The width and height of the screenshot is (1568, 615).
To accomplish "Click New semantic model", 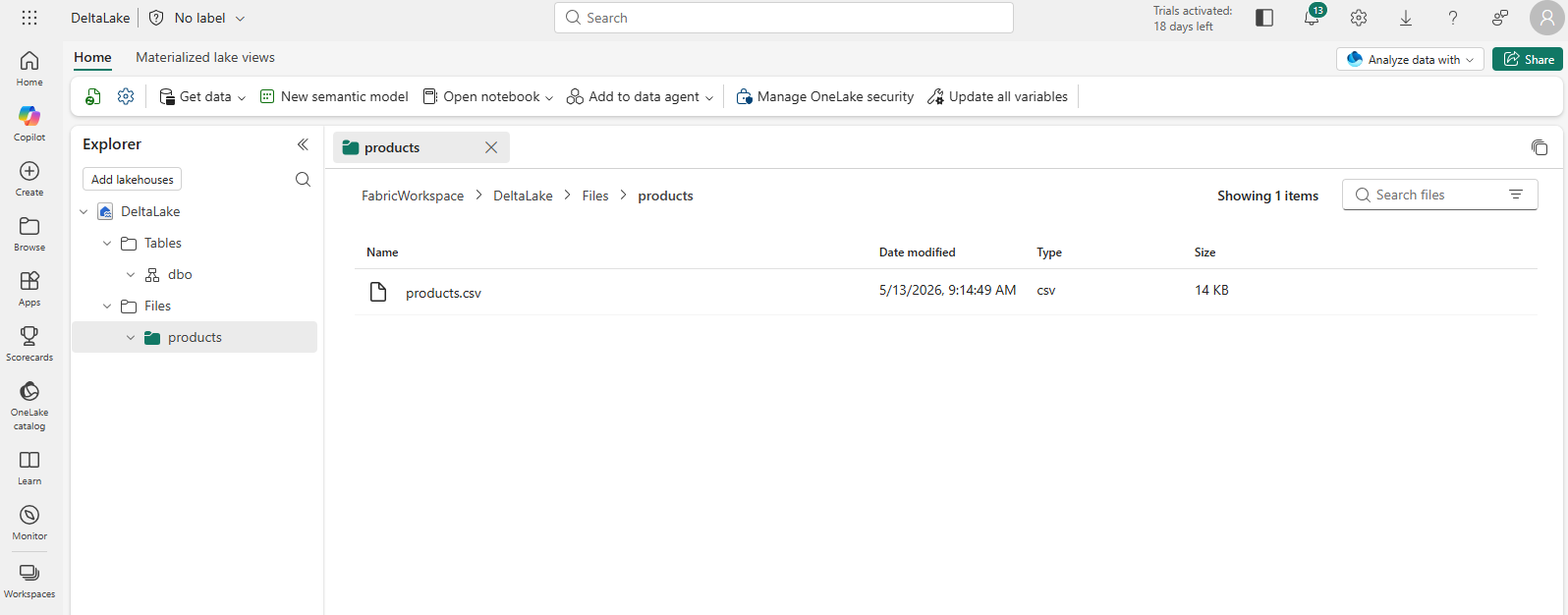I will point(334,96).
